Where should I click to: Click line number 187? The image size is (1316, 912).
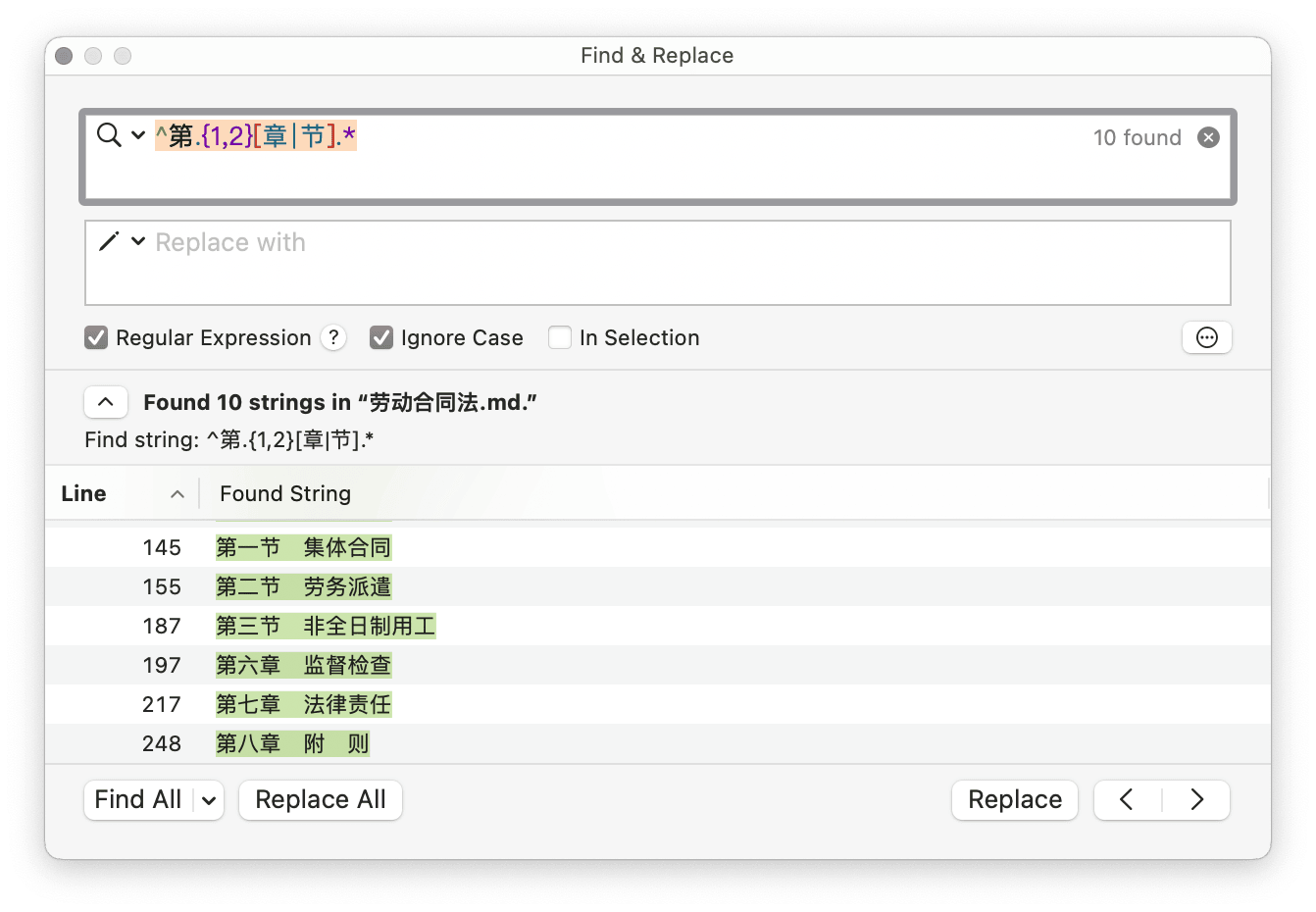point(162,626)
